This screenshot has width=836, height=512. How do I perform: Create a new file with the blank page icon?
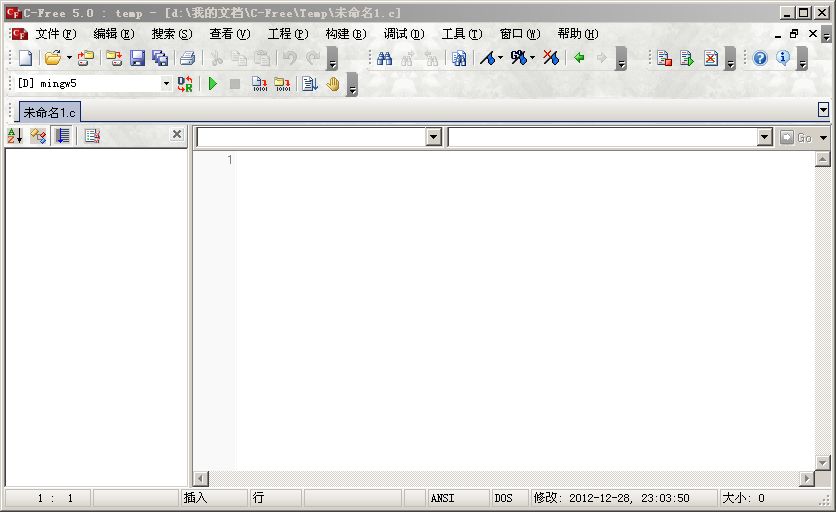(x=25, y=58)
